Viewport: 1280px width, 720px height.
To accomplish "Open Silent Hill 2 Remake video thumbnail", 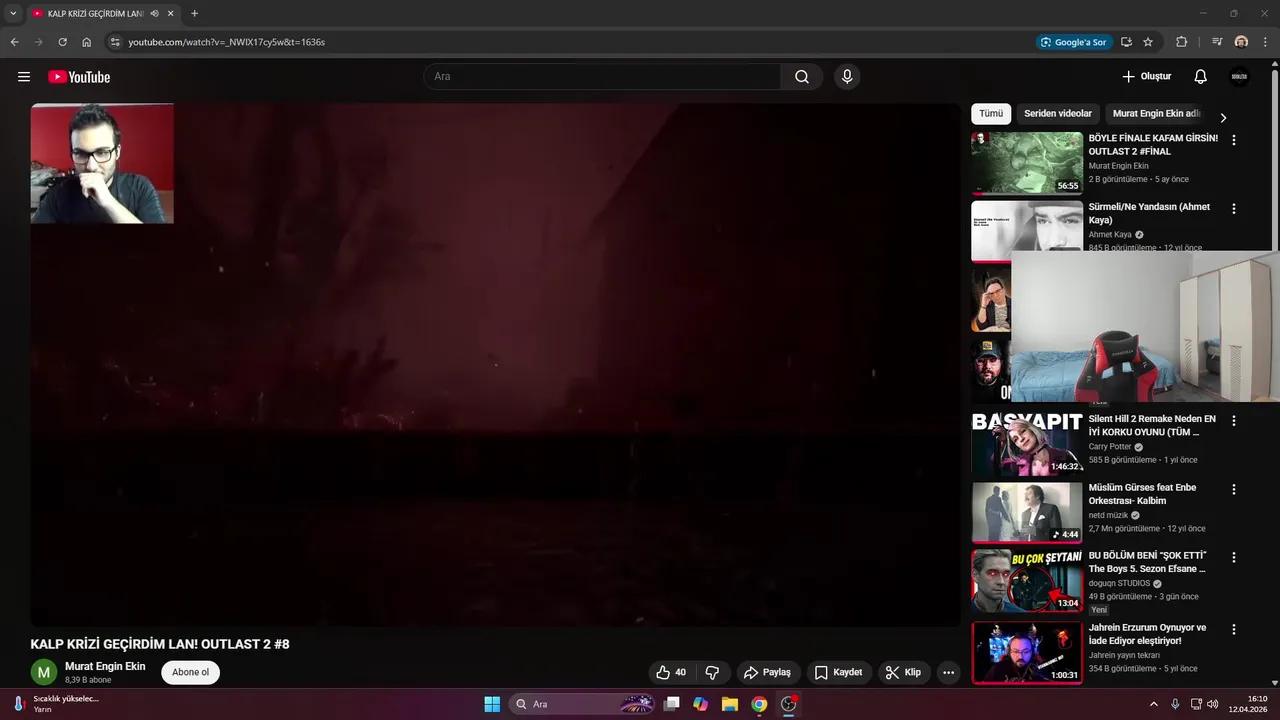I will point(1027,444).
